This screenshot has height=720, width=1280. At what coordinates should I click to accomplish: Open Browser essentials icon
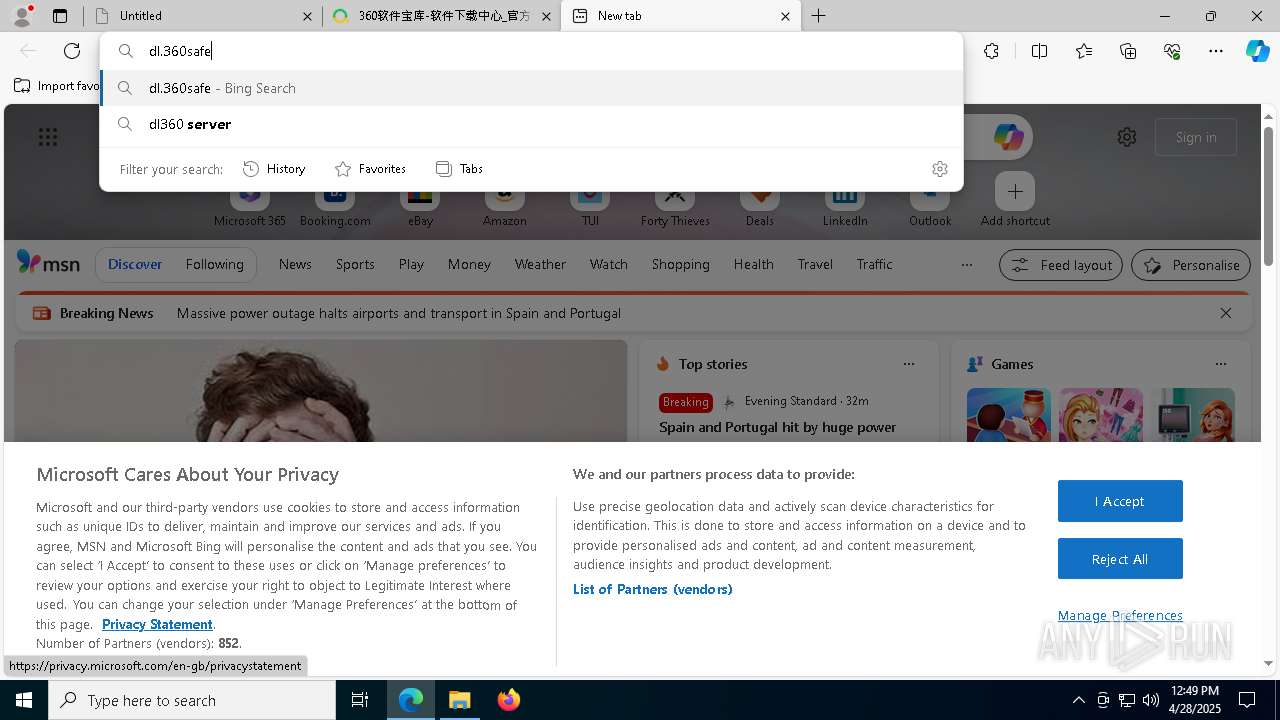tap(1172, 51)
